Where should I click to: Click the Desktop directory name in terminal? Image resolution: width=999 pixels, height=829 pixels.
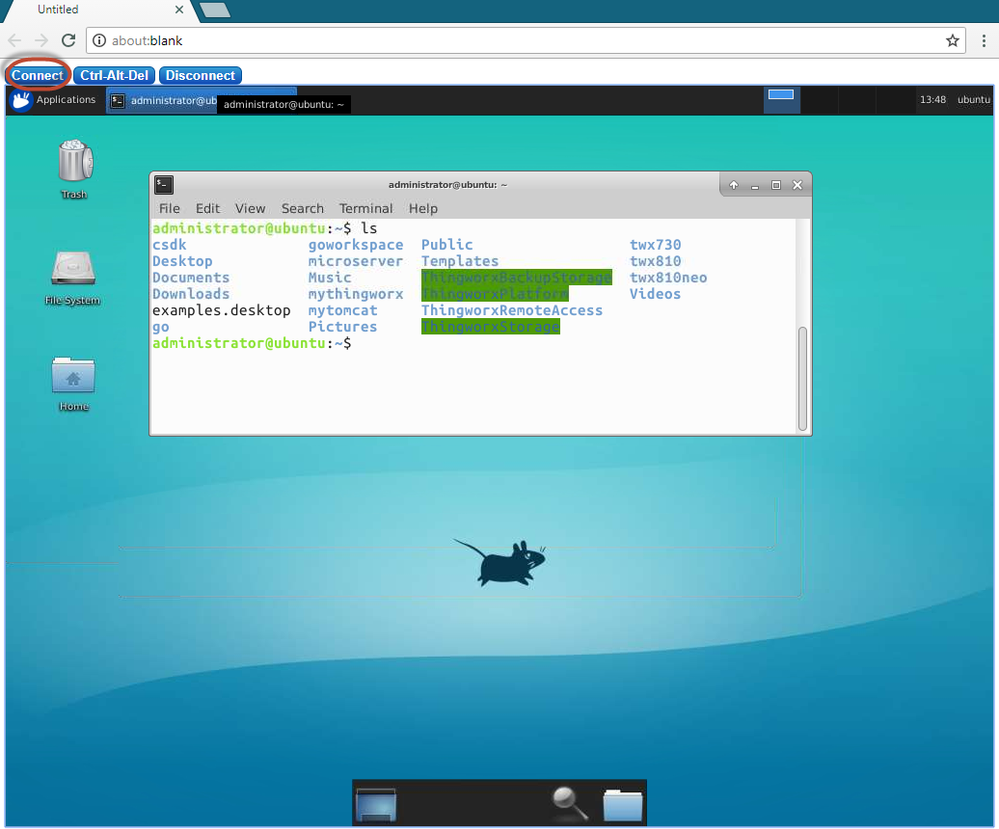pos(182,261)
